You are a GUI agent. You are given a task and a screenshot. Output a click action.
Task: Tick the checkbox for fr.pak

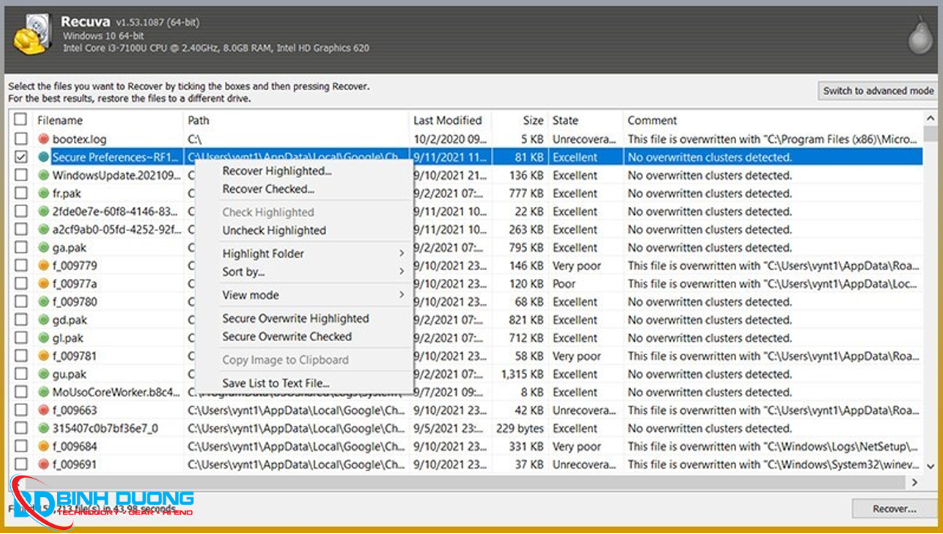pyautogui.click(x=20, y=192)
